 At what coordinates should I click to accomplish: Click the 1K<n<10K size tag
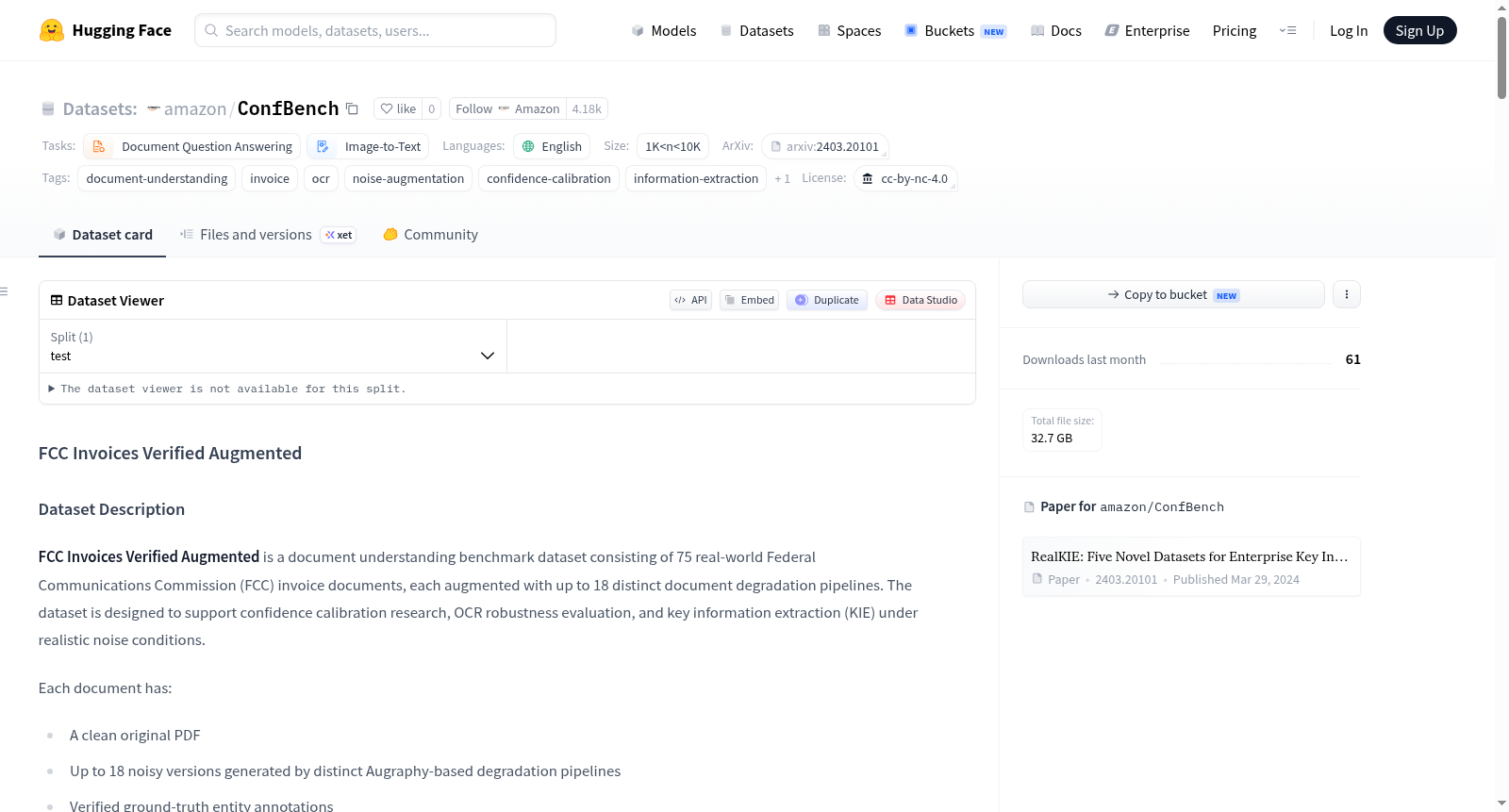[x=672, y=146]
